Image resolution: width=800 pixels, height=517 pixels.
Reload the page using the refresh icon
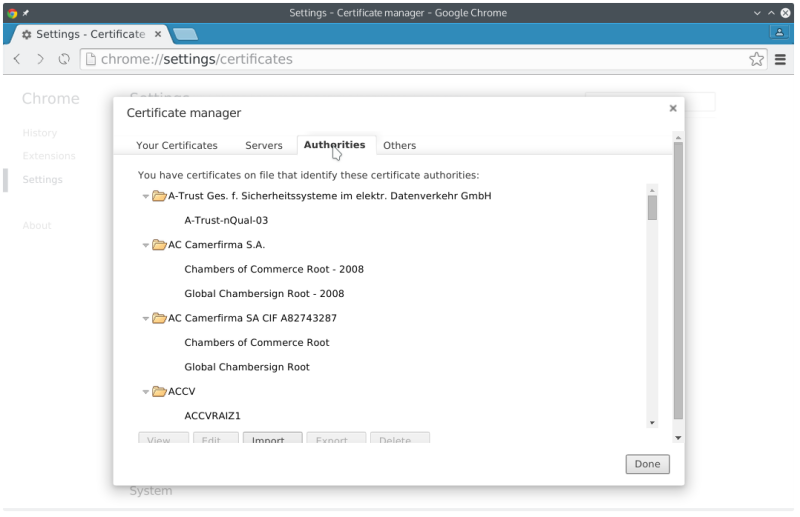[64, 59]
